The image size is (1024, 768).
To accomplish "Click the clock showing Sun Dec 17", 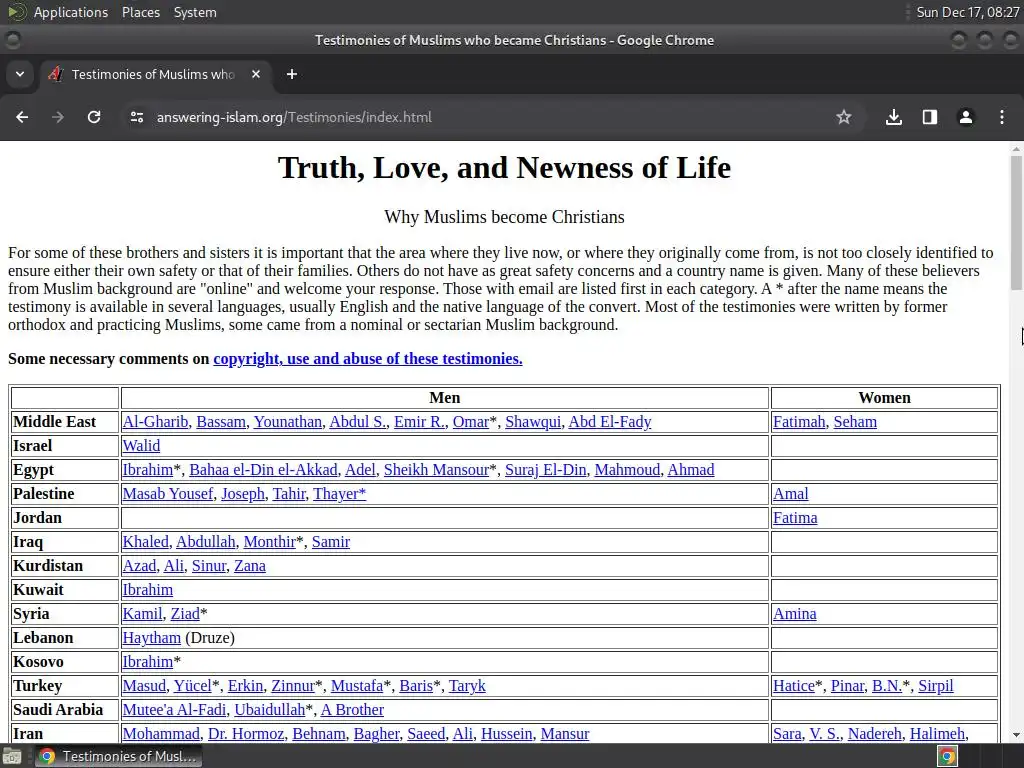I will [x=967, y=12].
